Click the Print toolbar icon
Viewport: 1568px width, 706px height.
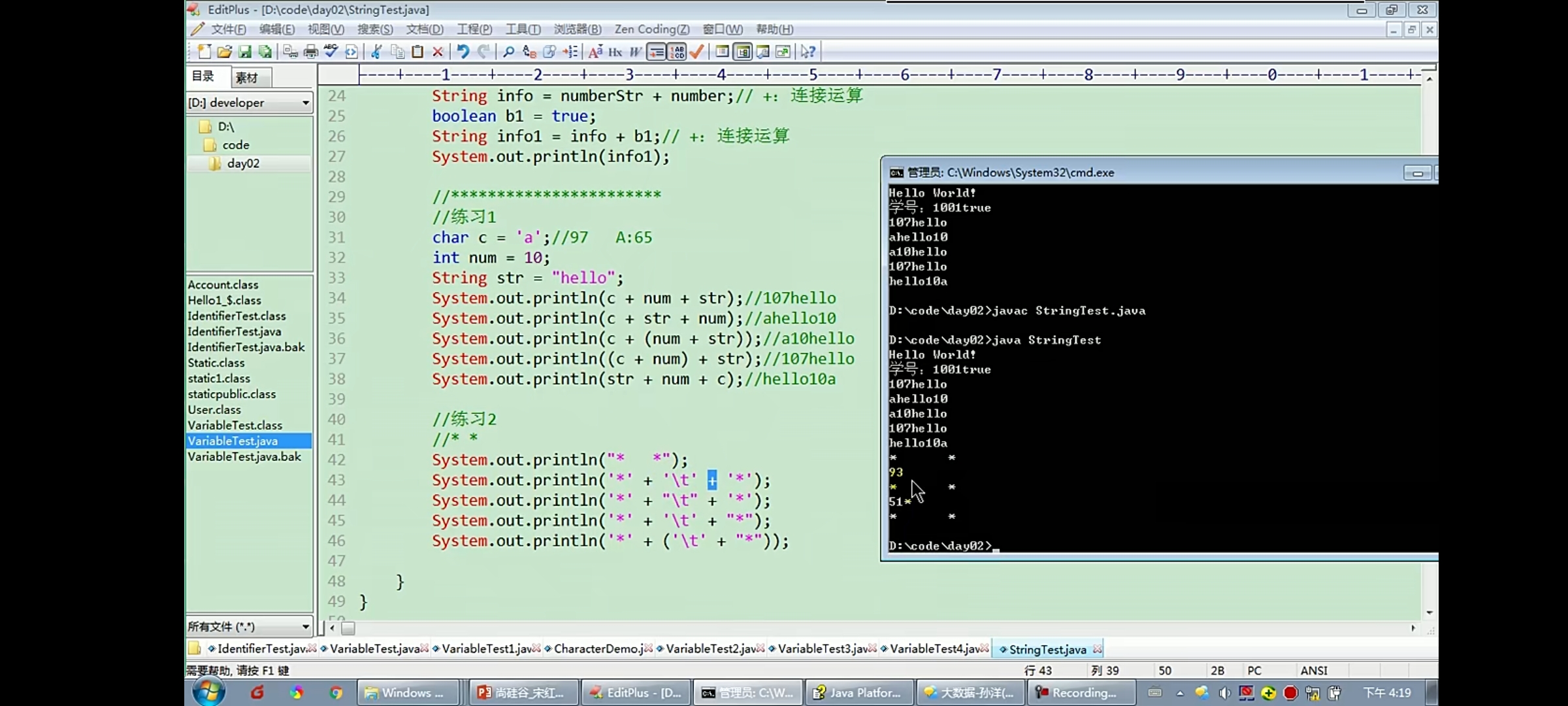pyautogui.click(x=311, y=52)
